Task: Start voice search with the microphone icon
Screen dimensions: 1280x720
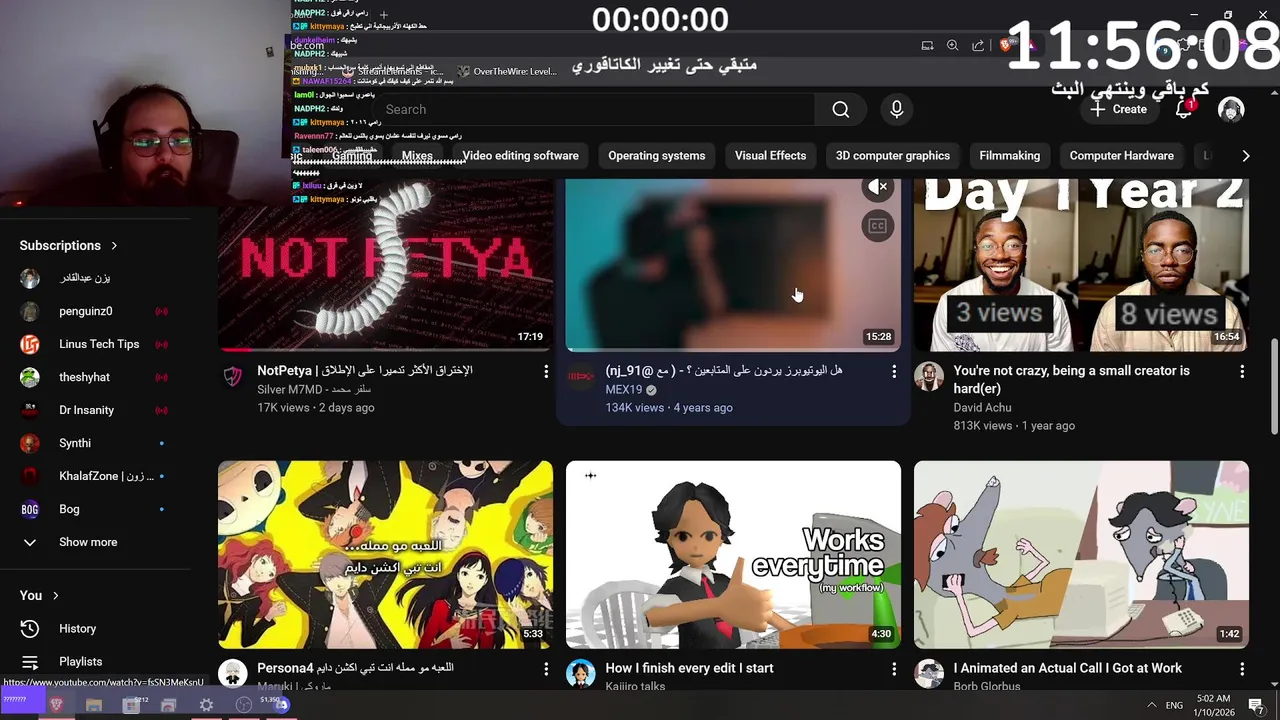Action: click(x=896, y=110)
